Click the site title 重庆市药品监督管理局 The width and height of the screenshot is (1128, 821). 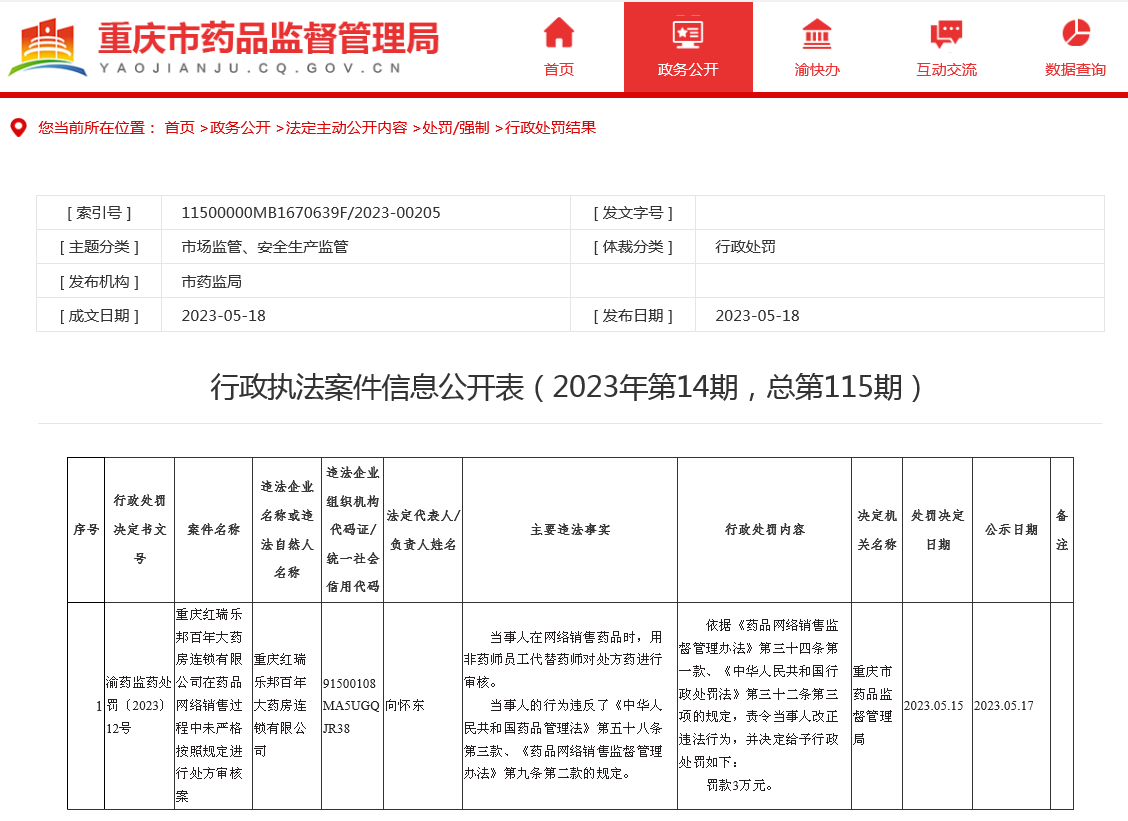pyautogui.click(x=268, y=38)
